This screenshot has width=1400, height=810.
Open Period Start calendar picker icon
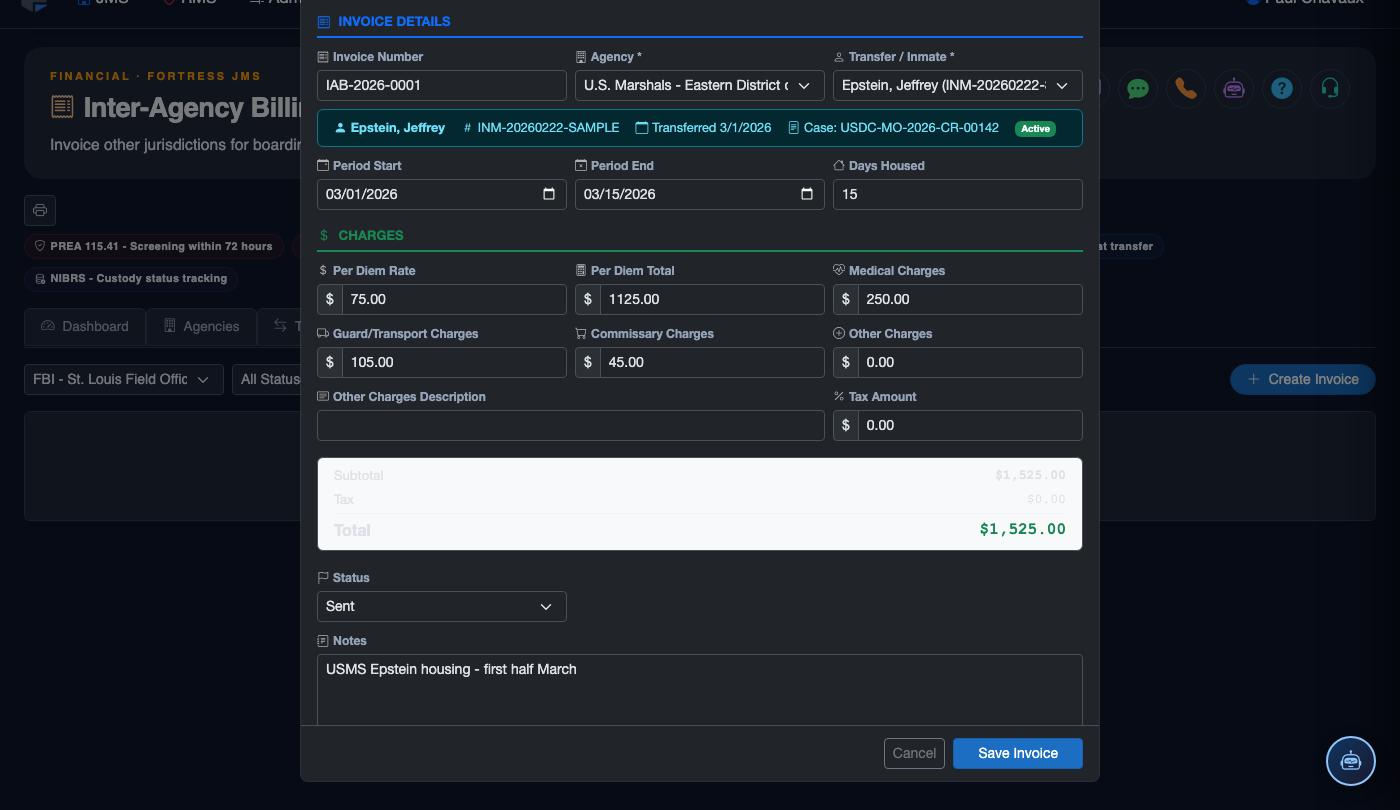(549, 194)
